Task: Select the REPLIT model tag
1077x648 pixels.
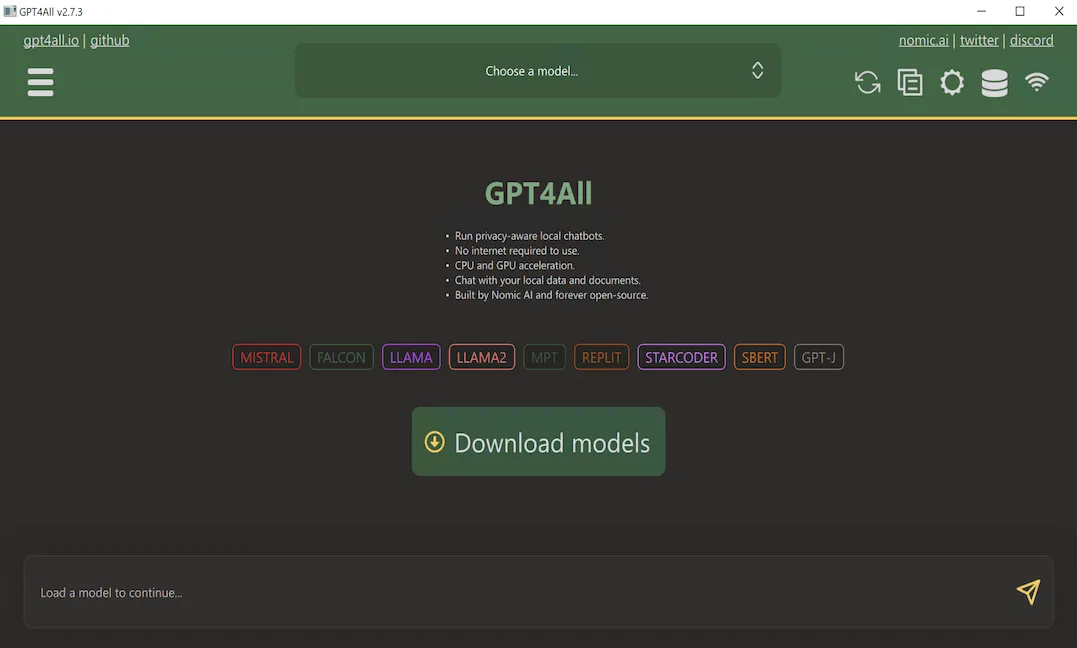Action: [x=601, y=357]
